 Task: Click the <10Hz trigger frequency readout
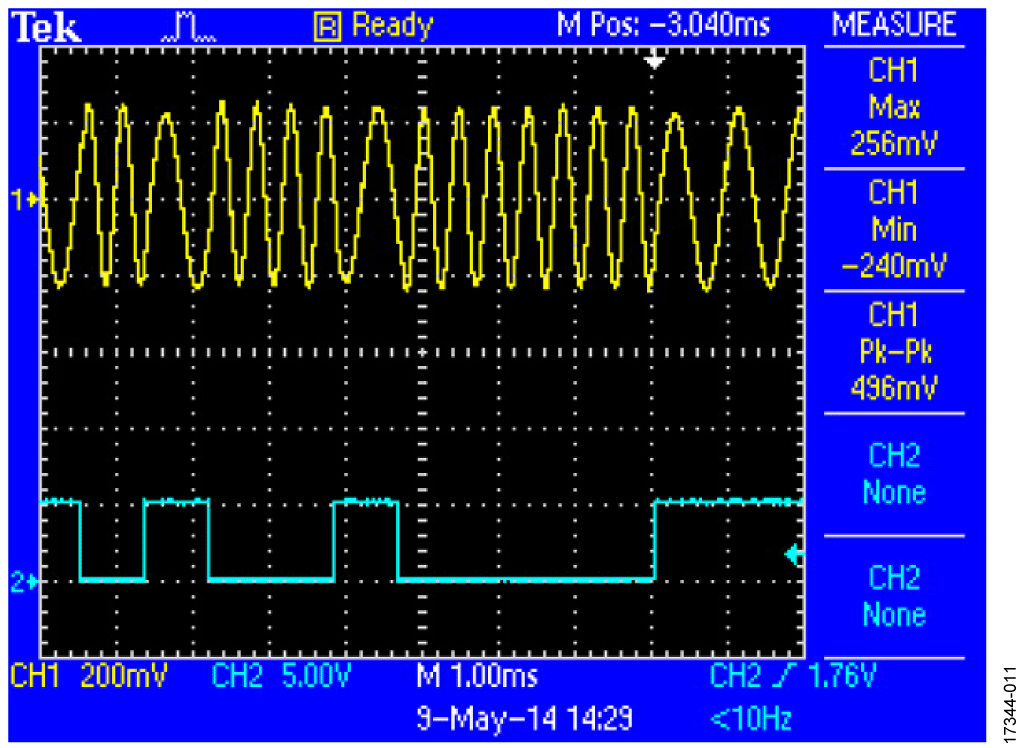coord(752,720)
